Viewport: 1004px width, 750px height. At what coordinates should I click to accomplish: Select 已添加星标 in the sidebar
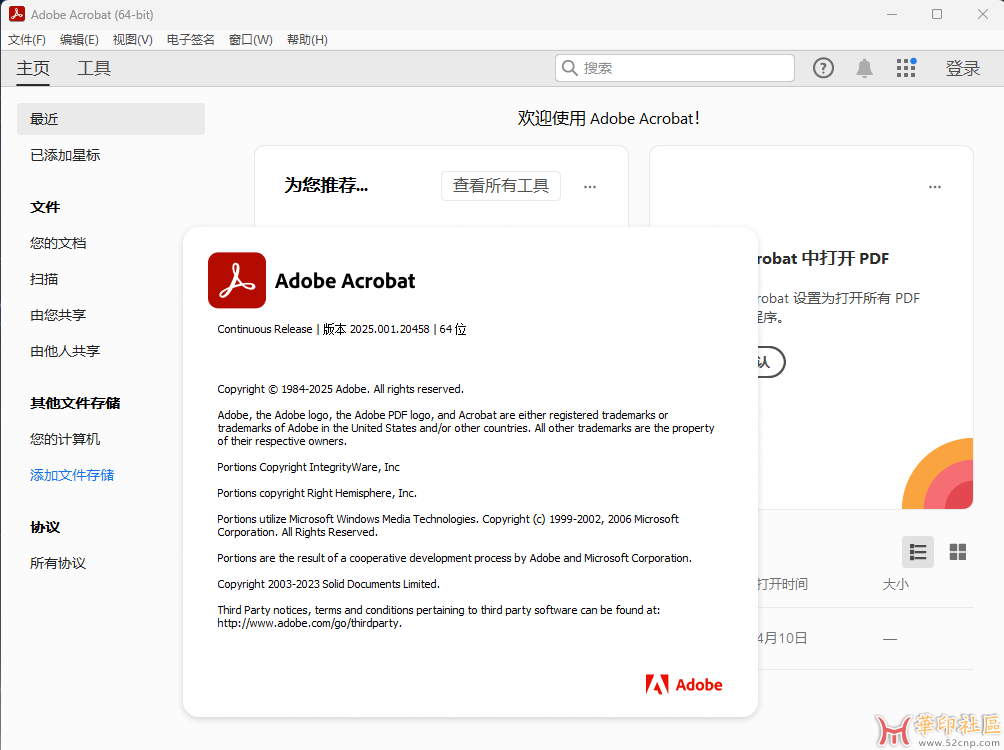(65, 155)
